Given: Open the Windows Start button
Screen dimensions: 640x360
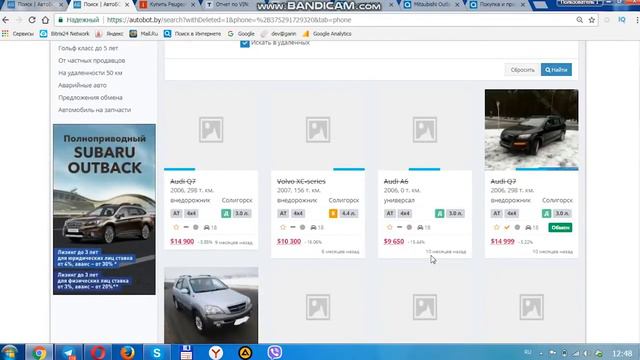Looking at the screenshot, I should (10, 353).
